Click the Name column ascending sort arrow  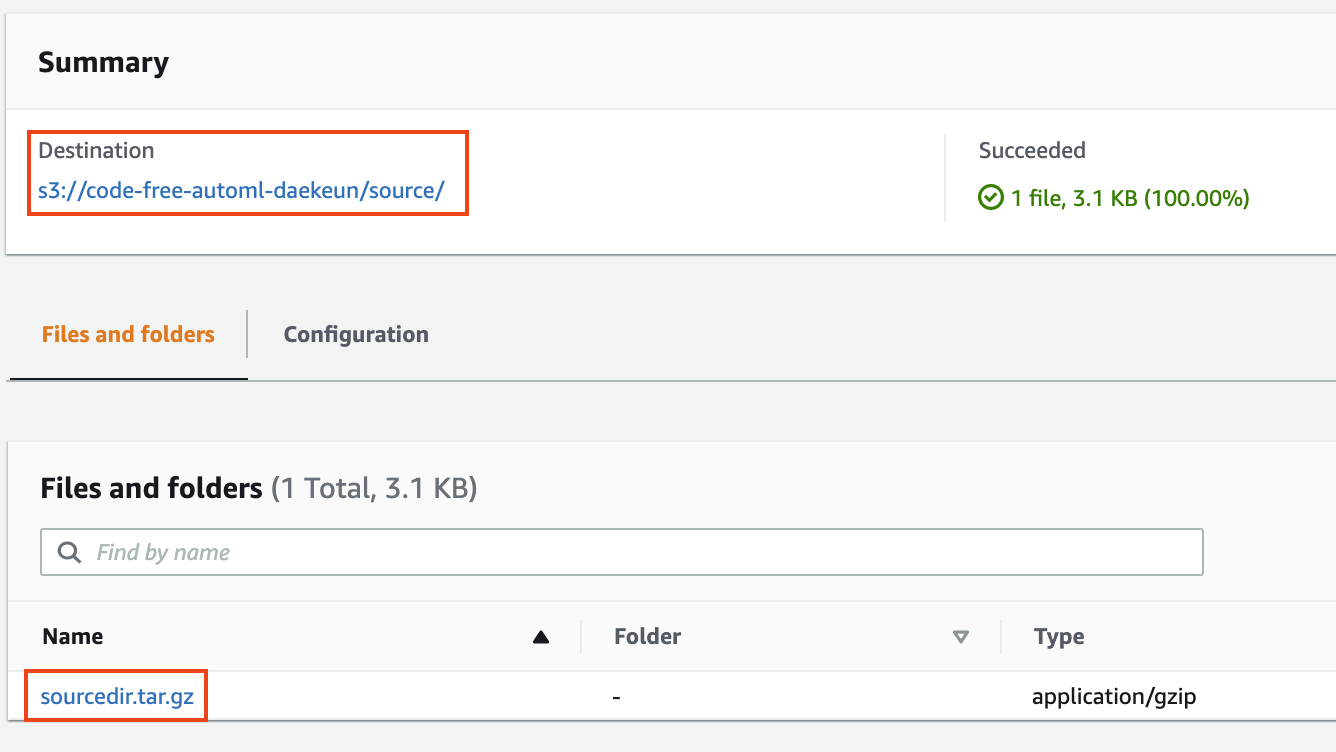[x=541, y=637]
